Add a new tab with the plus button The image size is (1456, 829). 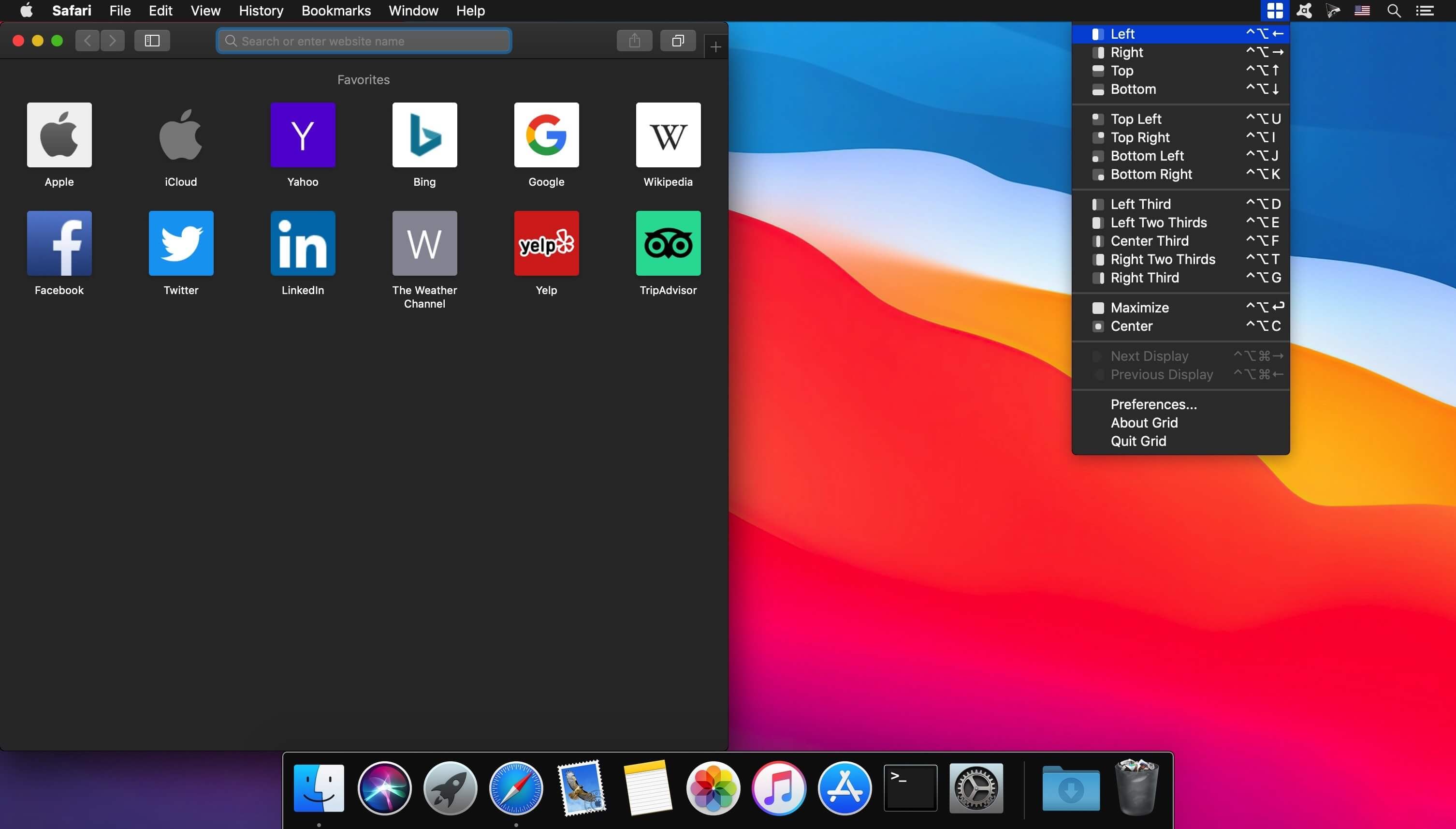pos(715,47)
